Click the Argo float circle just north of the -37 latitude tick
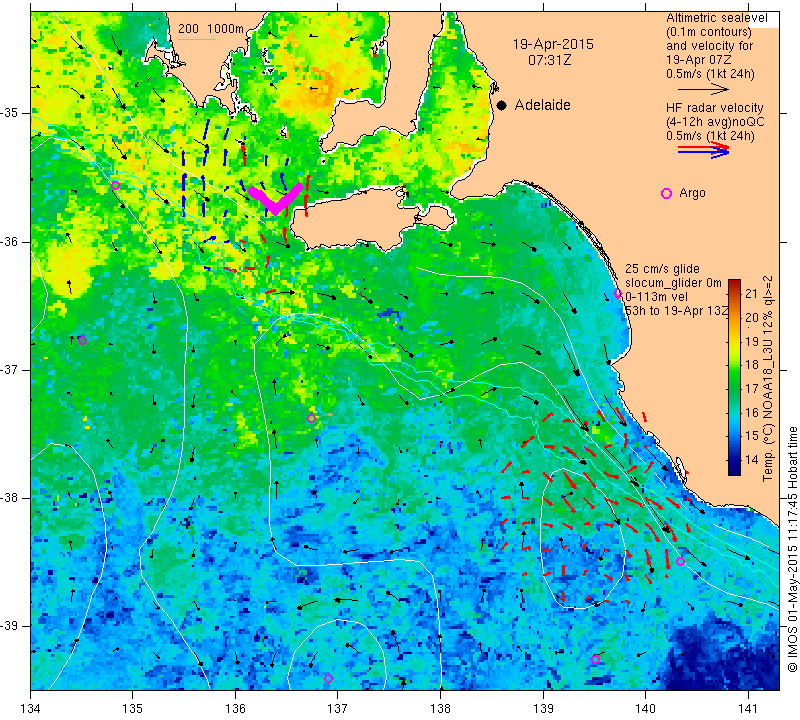Viewport: 800px width, 720px height. (83, 340)
